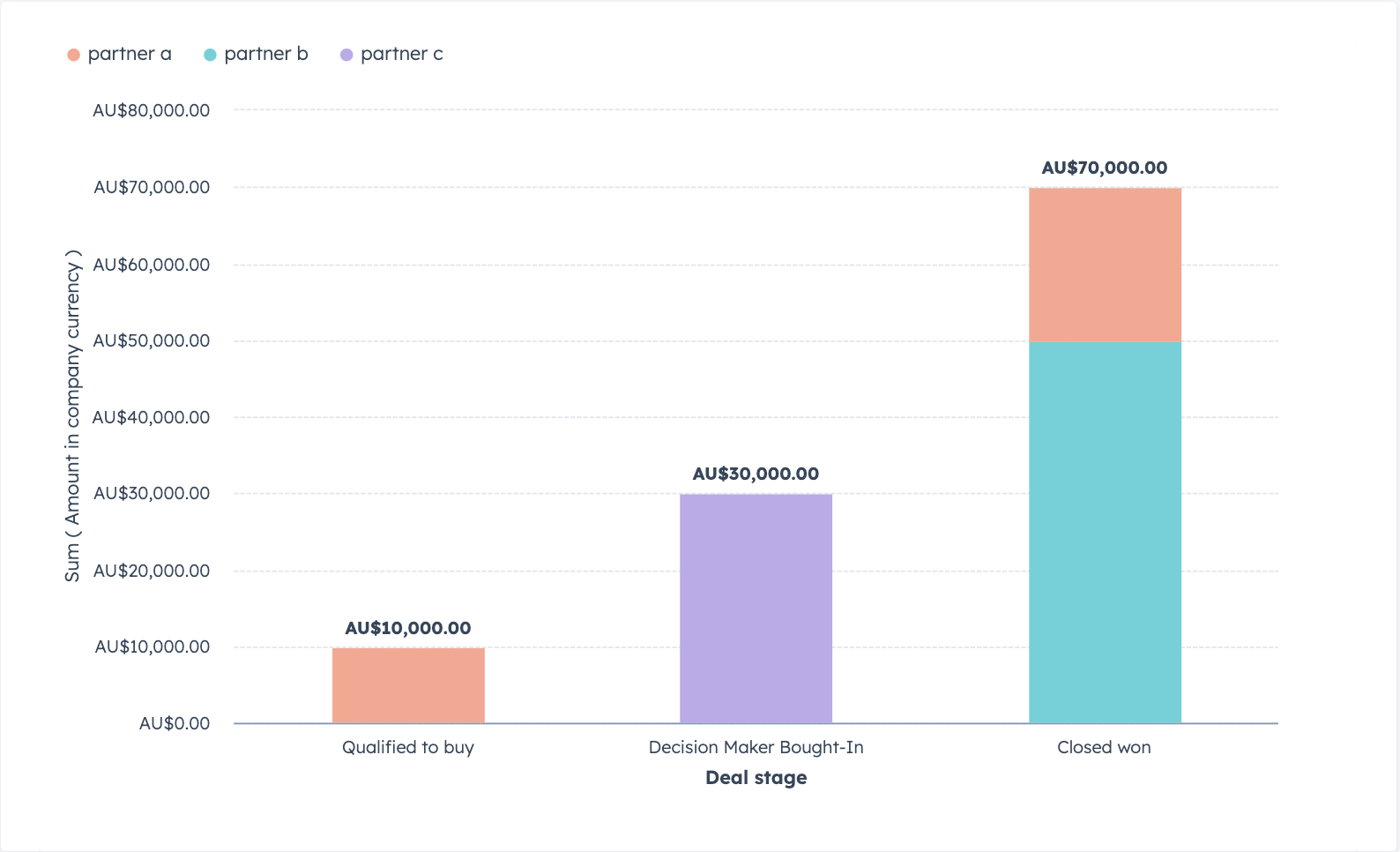Hide the partner b series via legend text

[266, 55]
